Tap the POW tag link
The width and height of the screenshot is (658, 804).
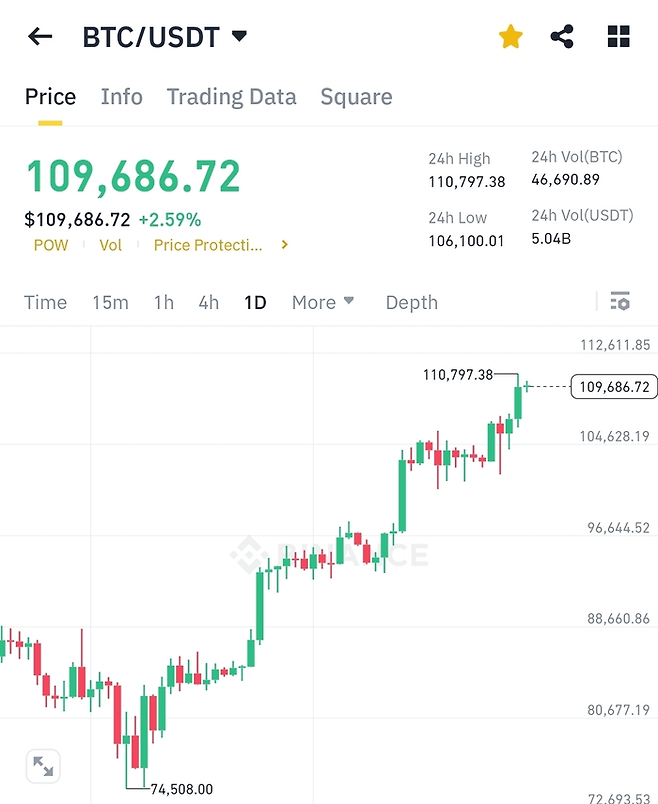pyautogui.click(x=51, y=245)
